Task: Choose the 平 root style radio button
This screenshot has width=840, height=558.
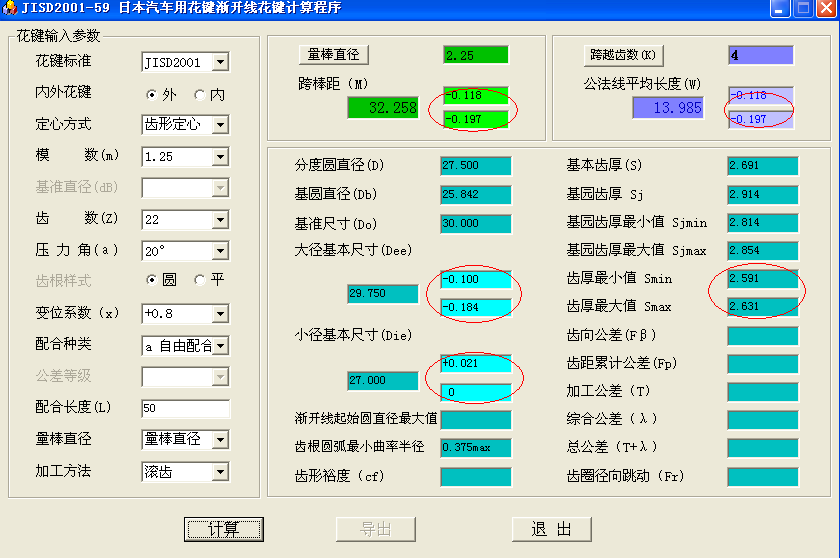Action: pos(200,280)
